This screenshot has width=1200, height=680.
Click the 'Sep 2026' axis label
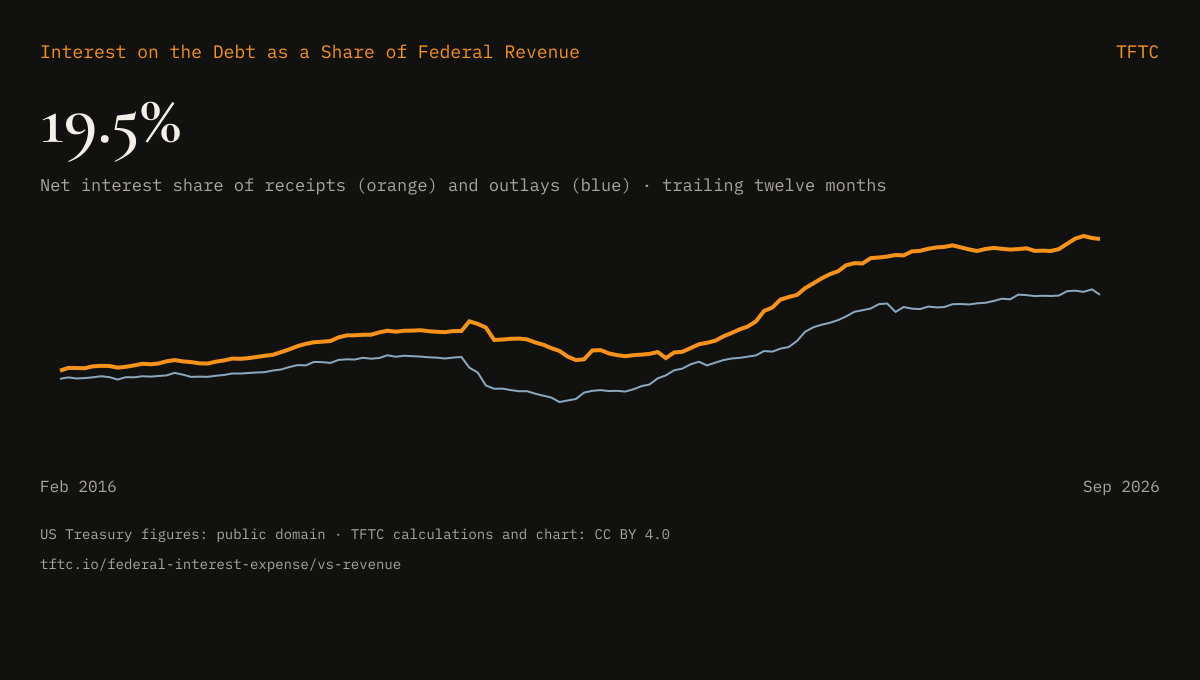click(x=1121, y=487)
